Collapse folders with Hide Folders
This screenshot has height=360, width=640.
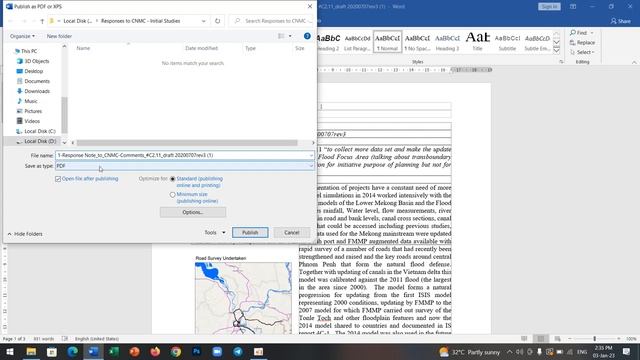click(25, 234)
